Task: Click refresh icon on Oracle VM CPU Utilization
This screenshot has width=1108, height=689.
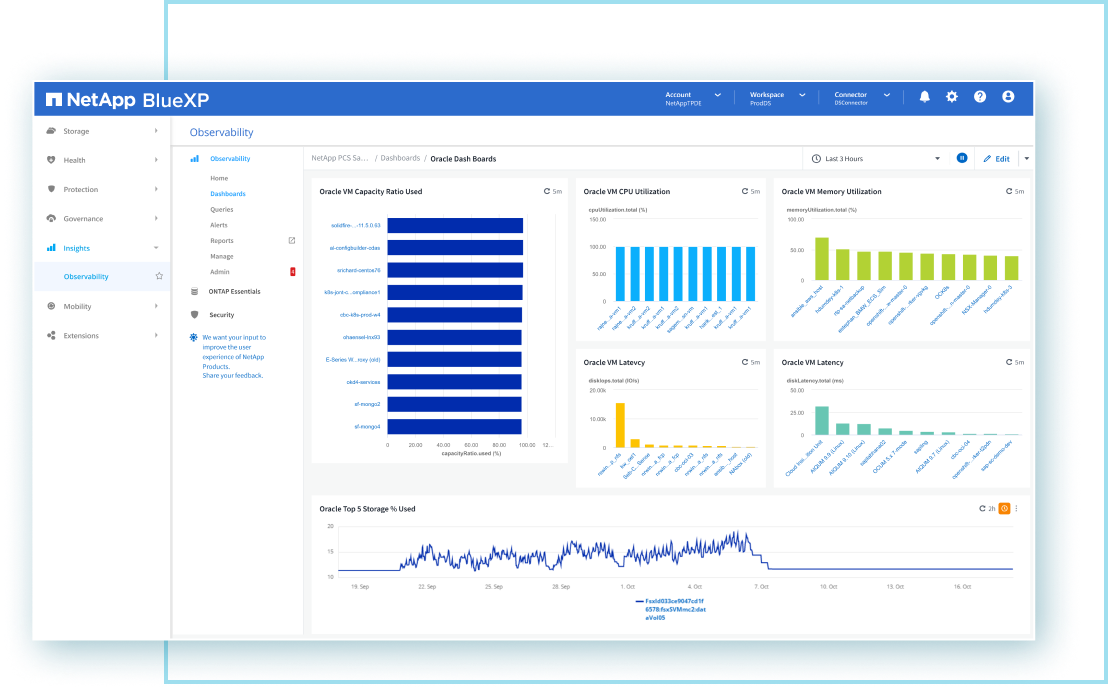Action: pos(745,191)
